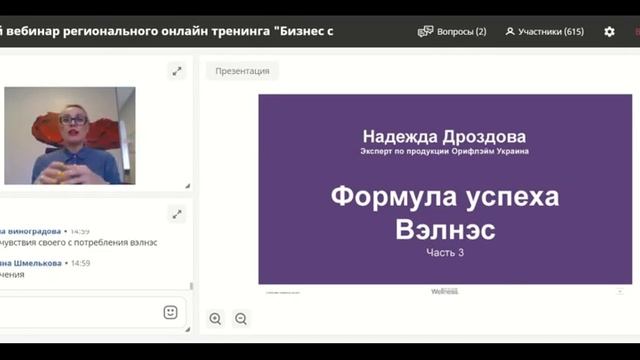
Task: Open the Вопросы (2) questions panel
Action: (452, 31)
